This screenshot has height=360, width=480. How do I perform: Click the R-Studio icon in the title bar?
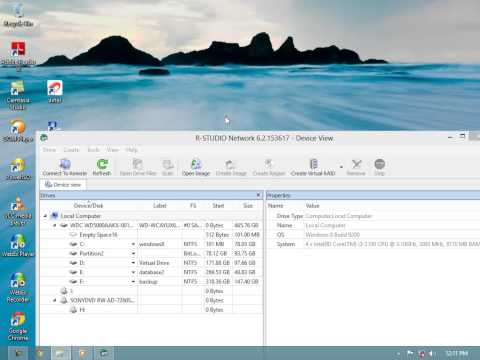pos(44,138)
